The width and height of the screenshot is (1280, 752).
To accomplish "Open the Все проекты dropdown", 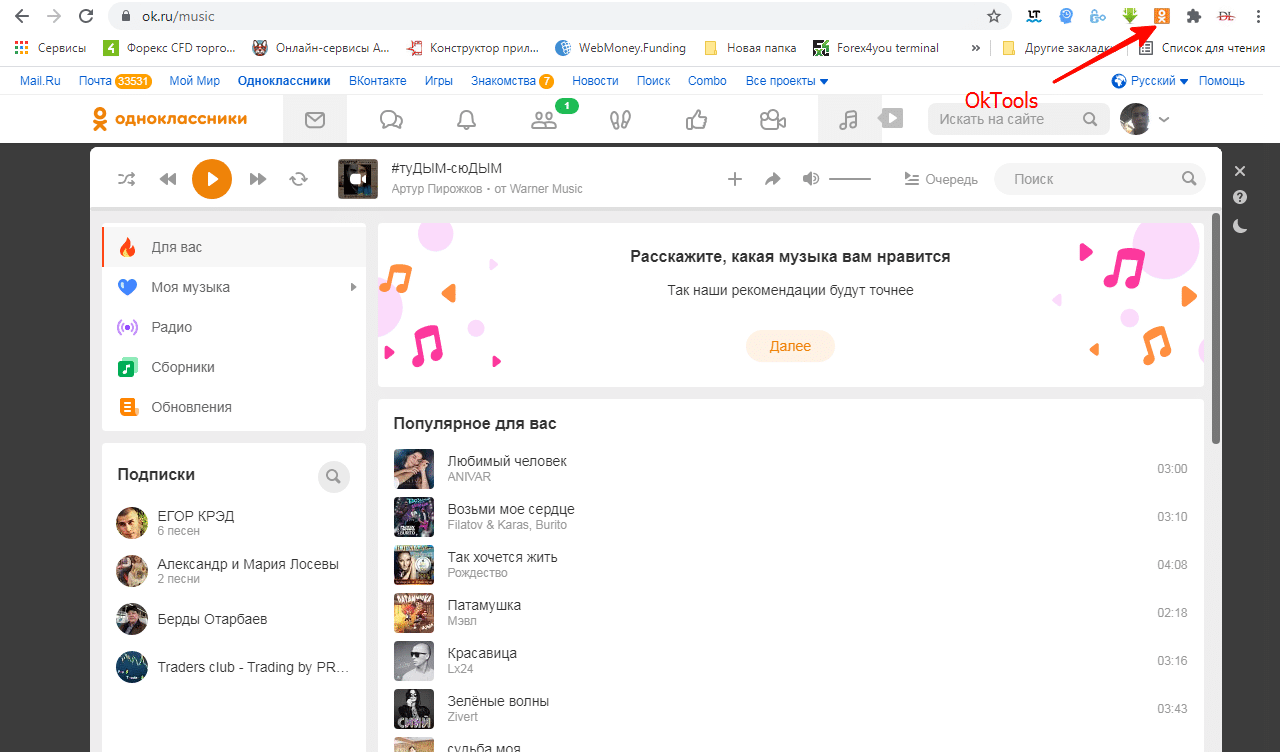I will click(787, 81).
